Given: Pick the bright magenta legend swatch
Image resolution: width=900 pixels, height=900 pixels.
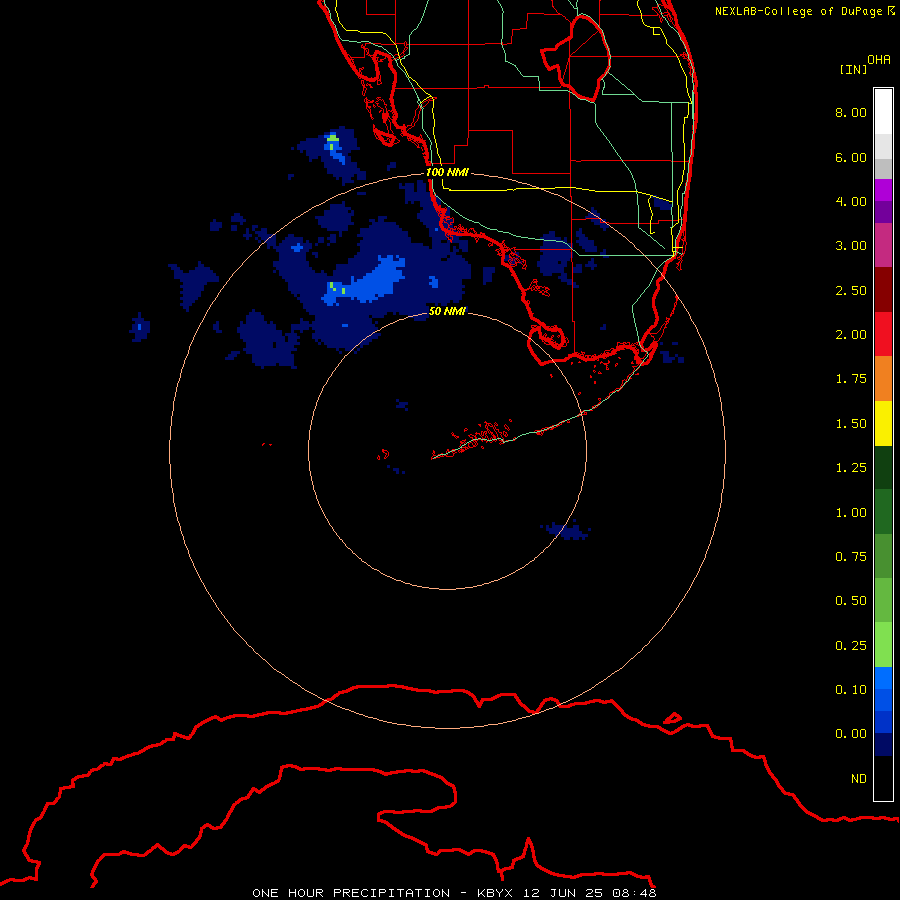Looking at the screenshot, I should (883, 190).
